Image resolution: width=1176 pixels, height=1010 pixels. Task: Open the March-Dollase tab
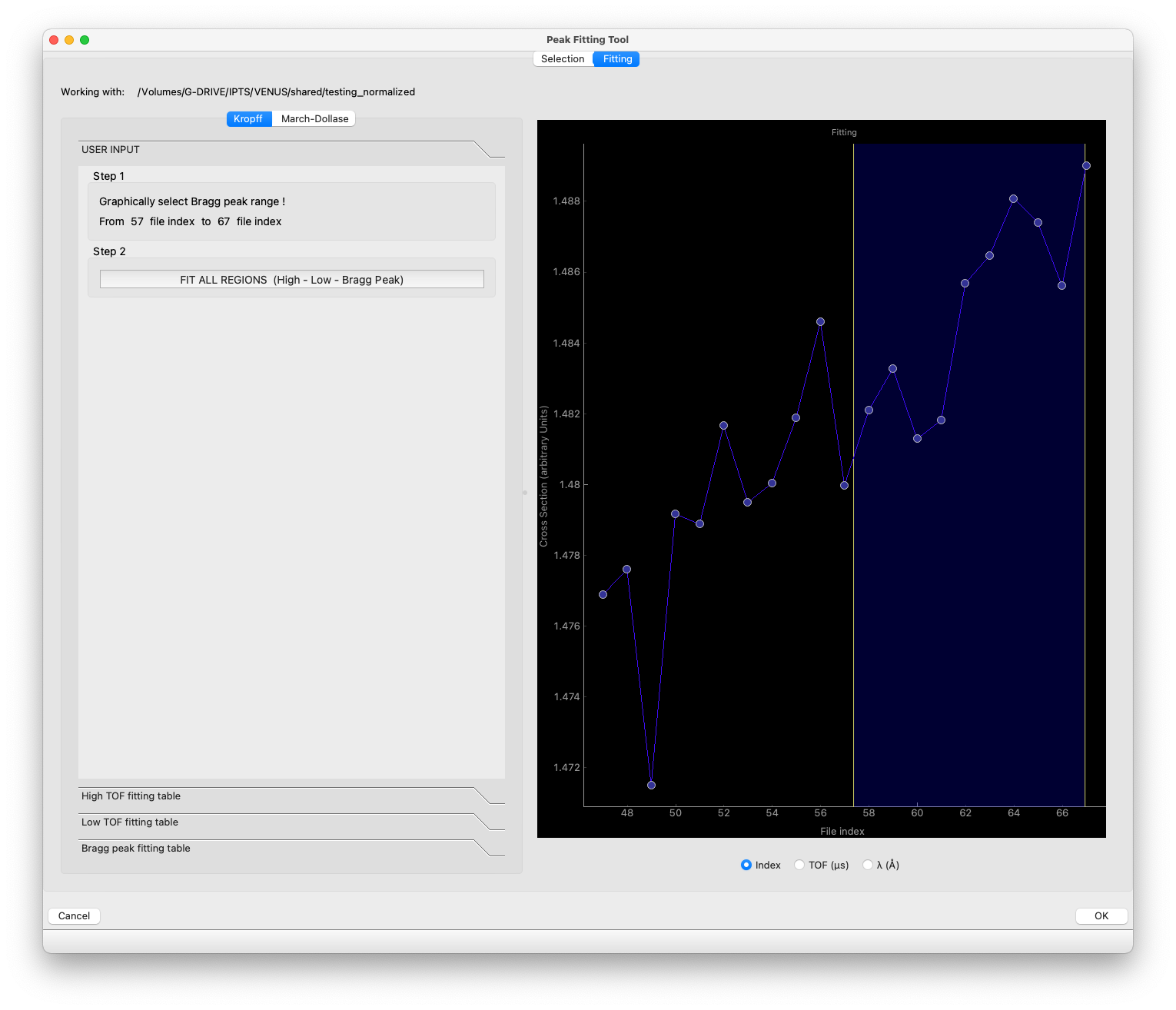[314, 119]
